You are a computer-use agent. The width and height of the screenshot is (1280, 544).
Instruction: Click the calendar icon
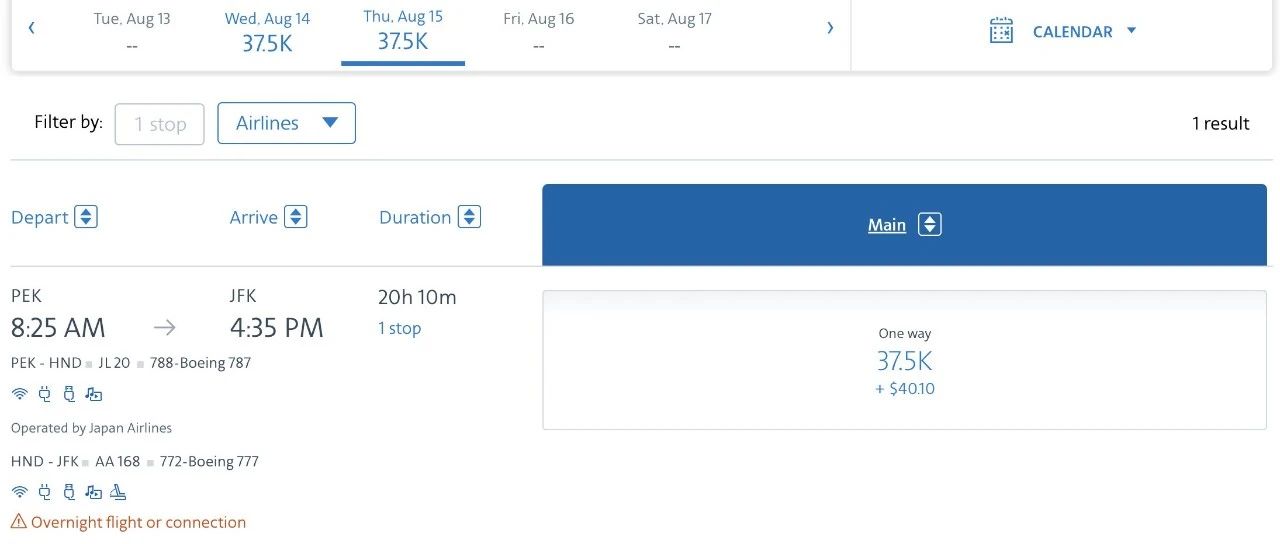[x=1001, y=31]
